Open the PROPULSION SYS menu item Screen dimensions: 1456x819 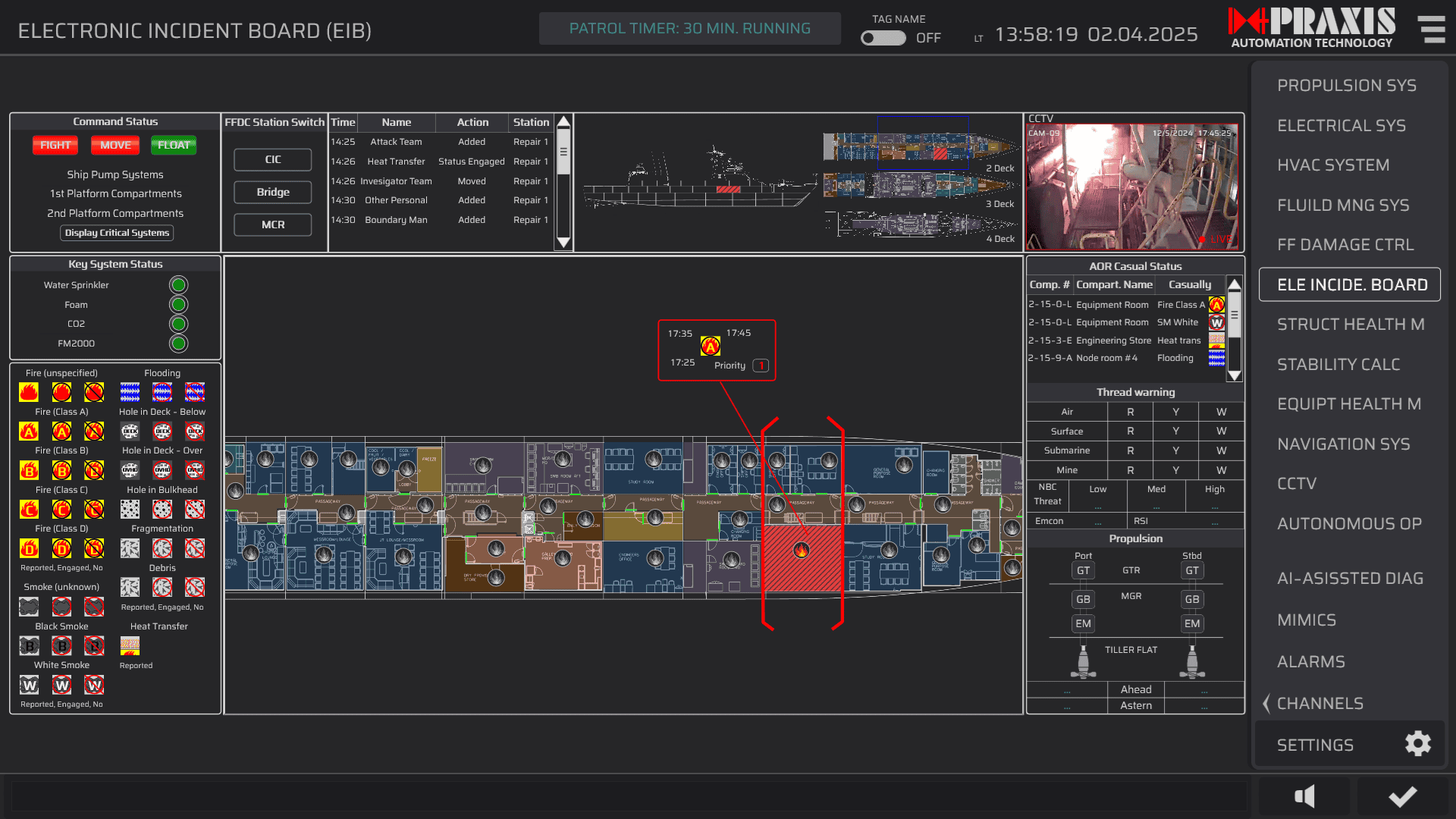coord(1346,86)
